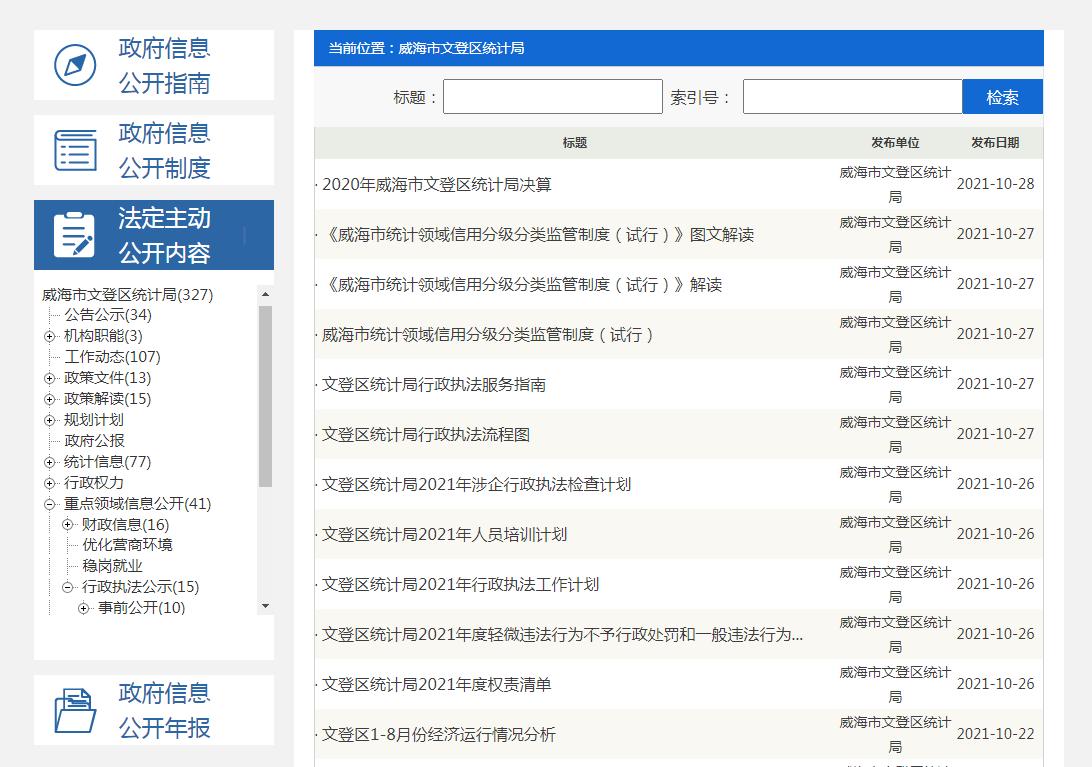Expand the 统计信息 tree node
Screen dimensions: 1092x767
point(50,462)
